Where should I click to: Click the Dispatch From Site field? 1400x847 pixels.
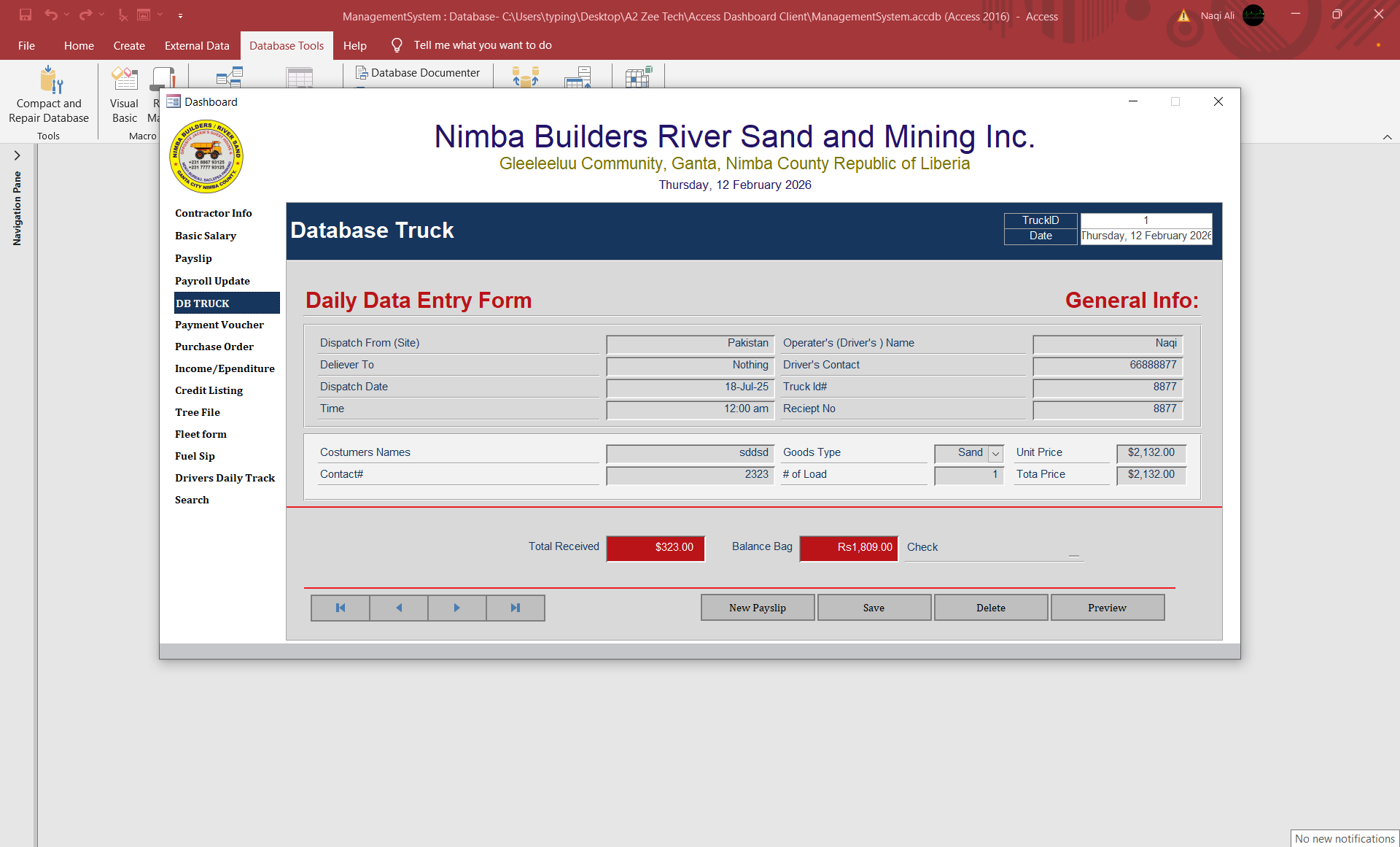click(x=691, y=344)
